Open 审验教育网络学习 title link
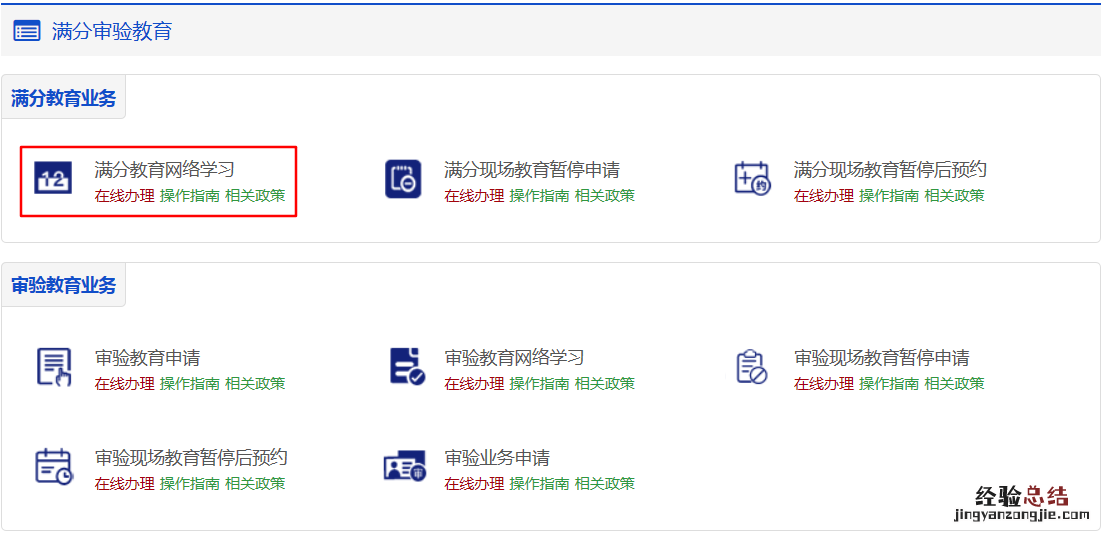This screenshot has width=1104, height=533. (514, 358)
